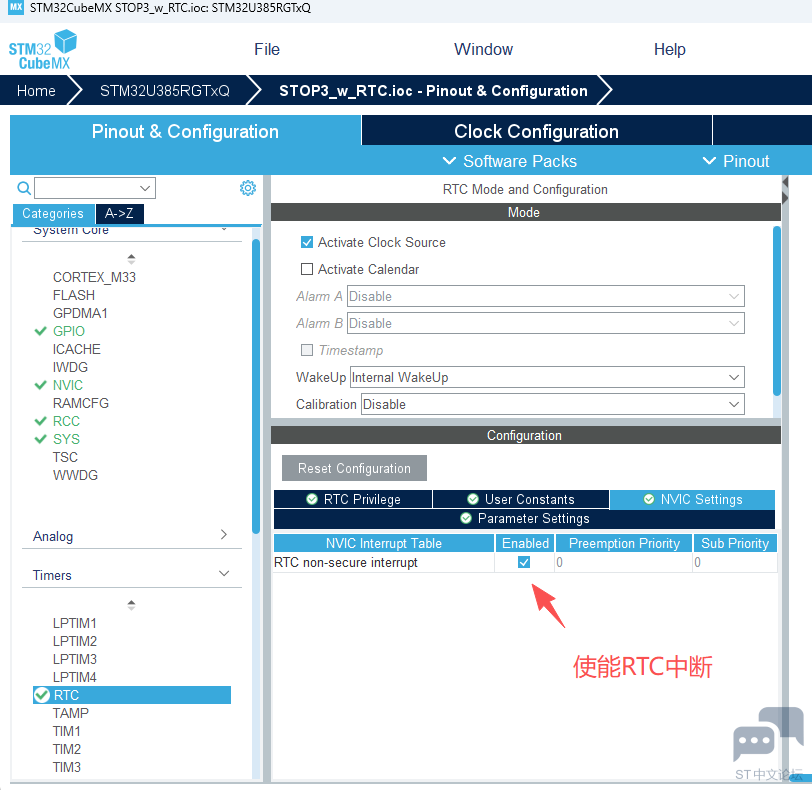Select CORTEX_M33 in the list
The height and width of the screenshot is (790, 812).
click(94, 277)
